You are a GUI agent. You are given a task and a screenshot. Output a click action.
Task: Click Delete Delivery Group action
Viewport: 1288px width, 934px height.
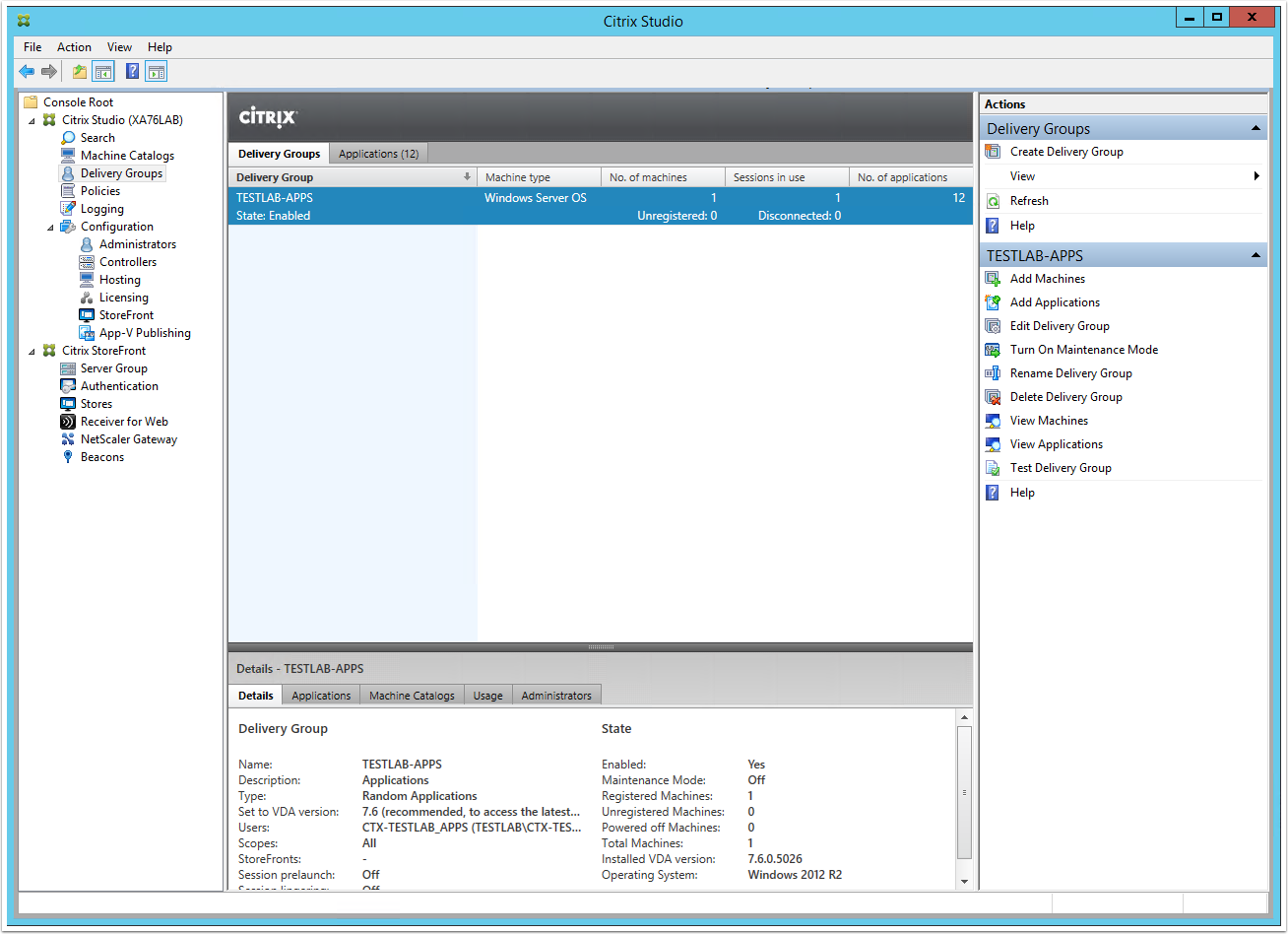(1066, 397)
